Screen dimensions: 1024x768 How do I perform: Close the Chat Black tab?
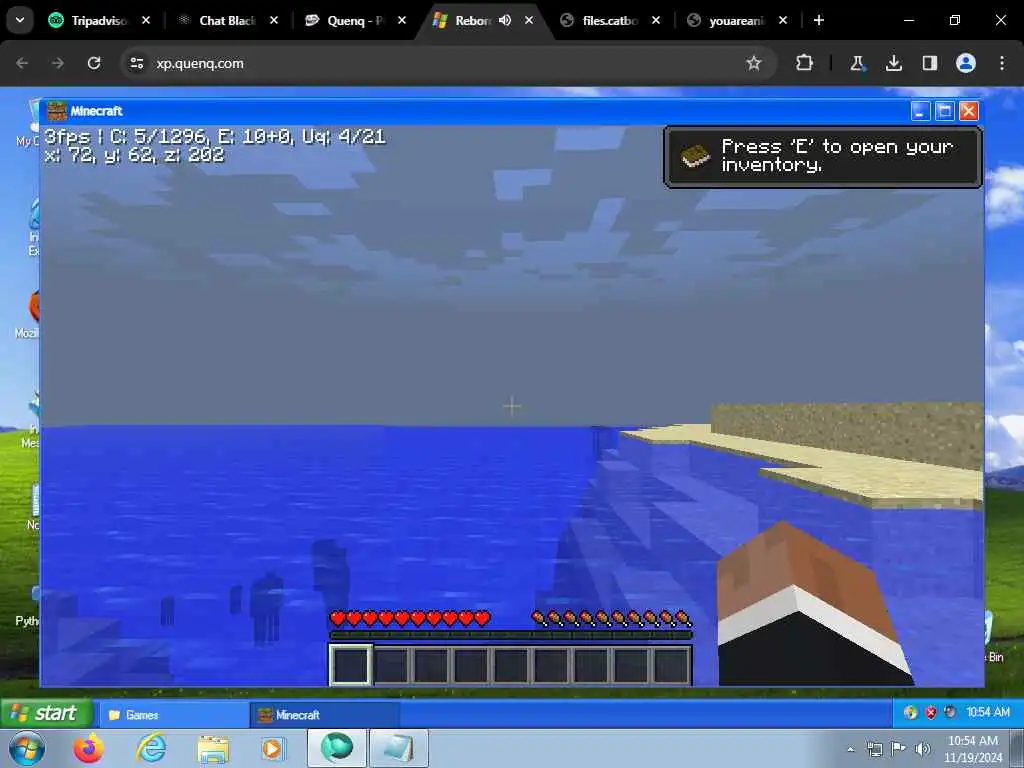274,20
